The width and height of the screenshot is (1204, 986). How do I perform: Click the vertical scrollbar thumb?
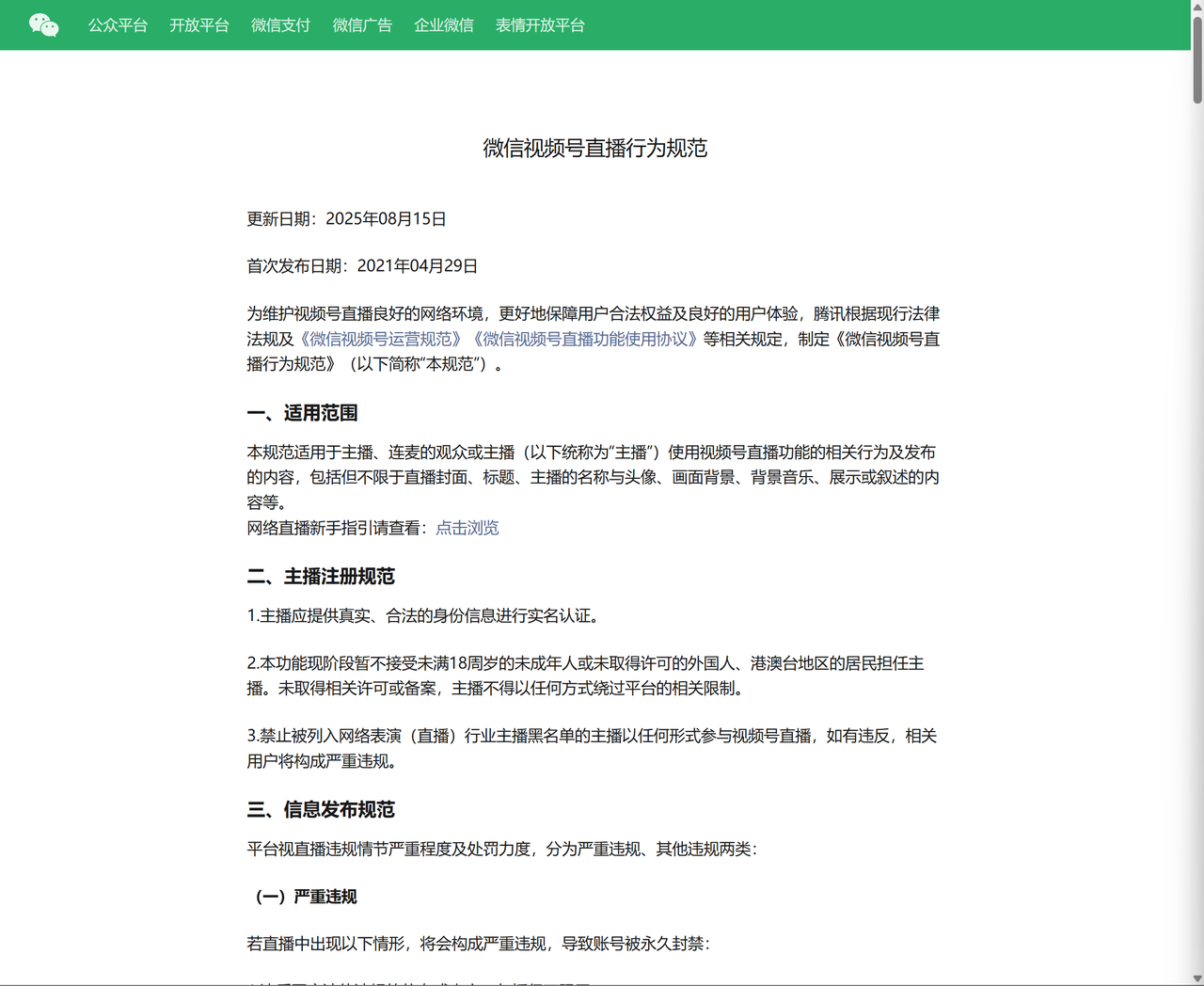click(1197, 58)
